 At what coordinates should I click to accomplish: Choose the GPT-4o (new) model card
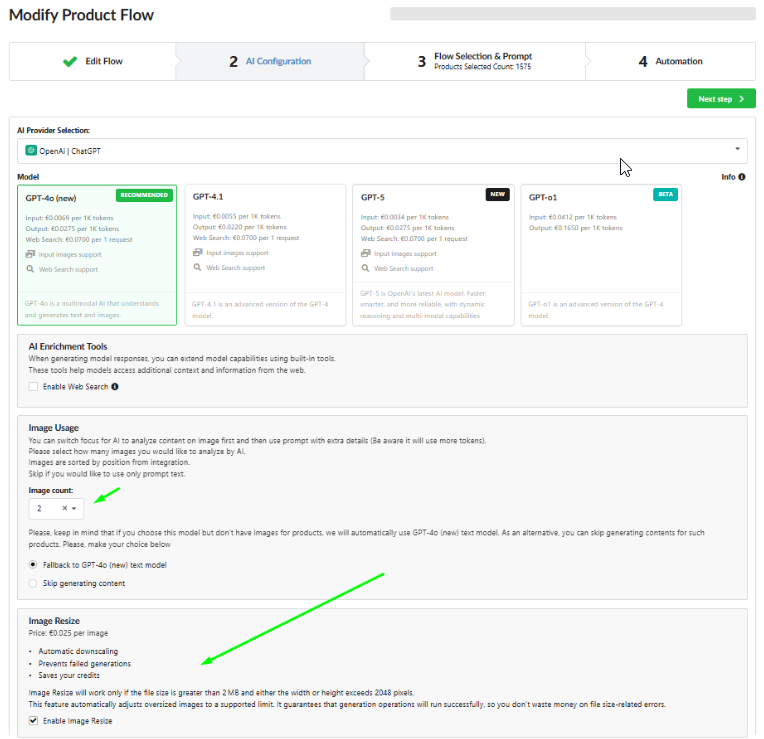click(x=97, y=255)
